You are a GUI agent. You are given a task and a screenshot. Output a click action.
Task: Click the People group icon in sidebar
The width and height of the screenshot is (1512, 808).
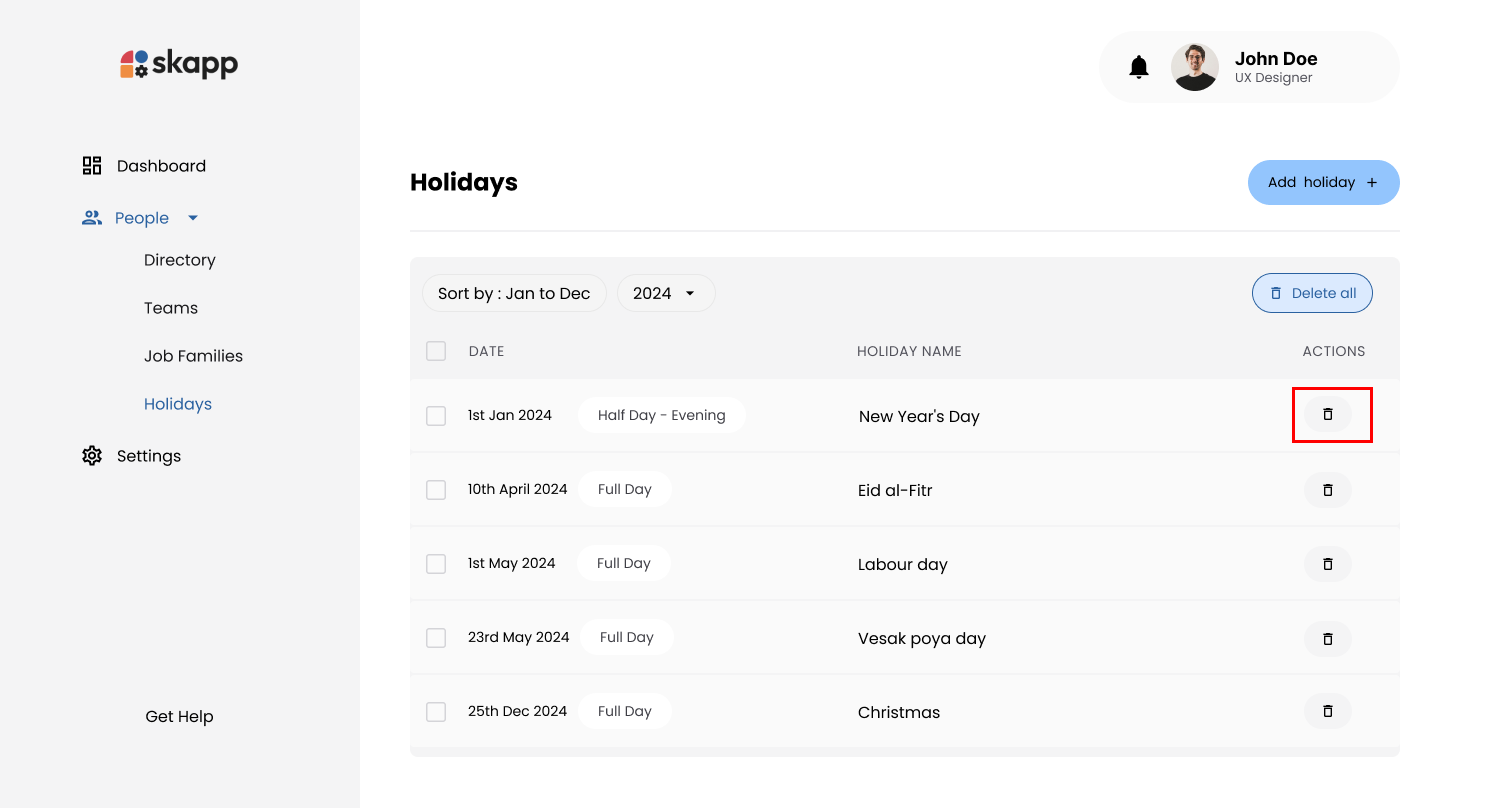pos(92,217)
